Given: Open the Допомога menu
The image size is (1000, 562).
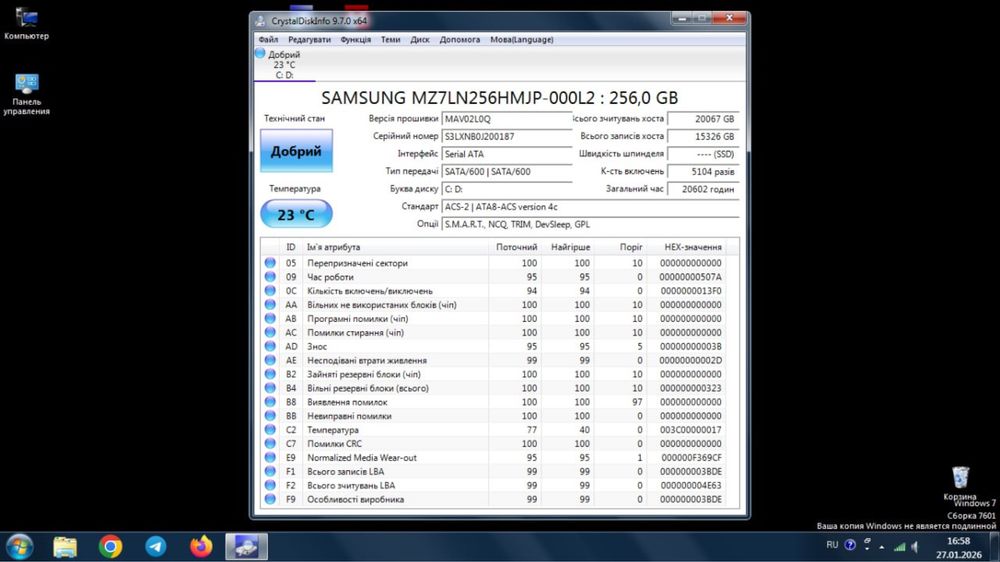Looking at the screenshot, I should 460,40.
